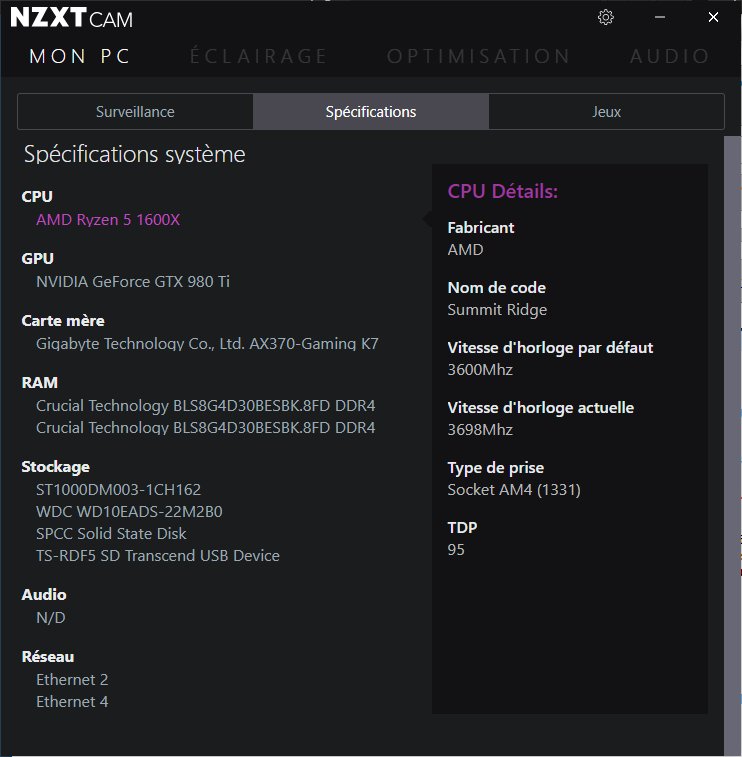
Task: Click the vertical scrollbar on right
Action: [x=731, y=446]
